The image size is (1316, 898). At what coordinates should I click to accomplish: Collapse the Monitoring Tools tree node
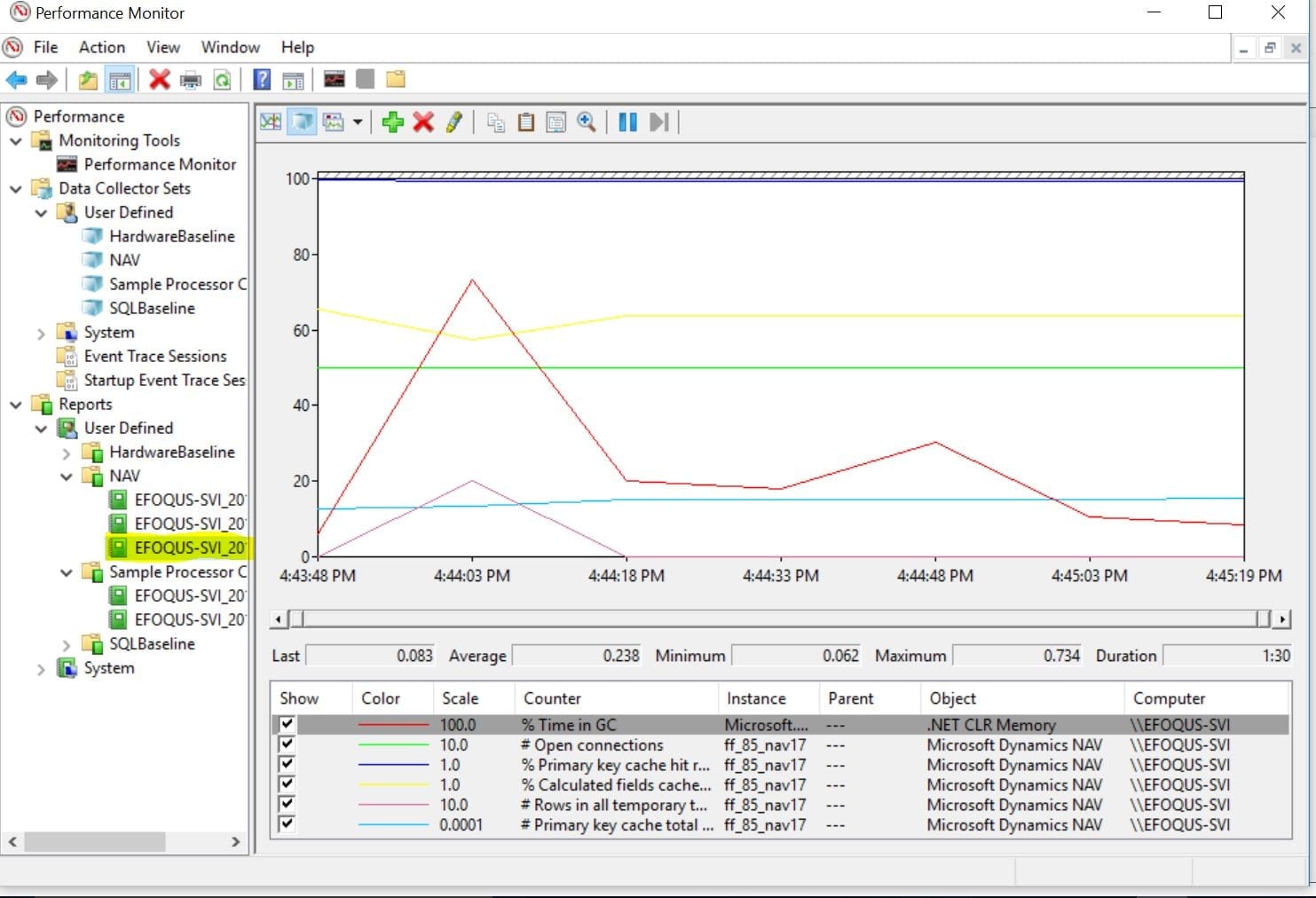(x=16, y=140)
